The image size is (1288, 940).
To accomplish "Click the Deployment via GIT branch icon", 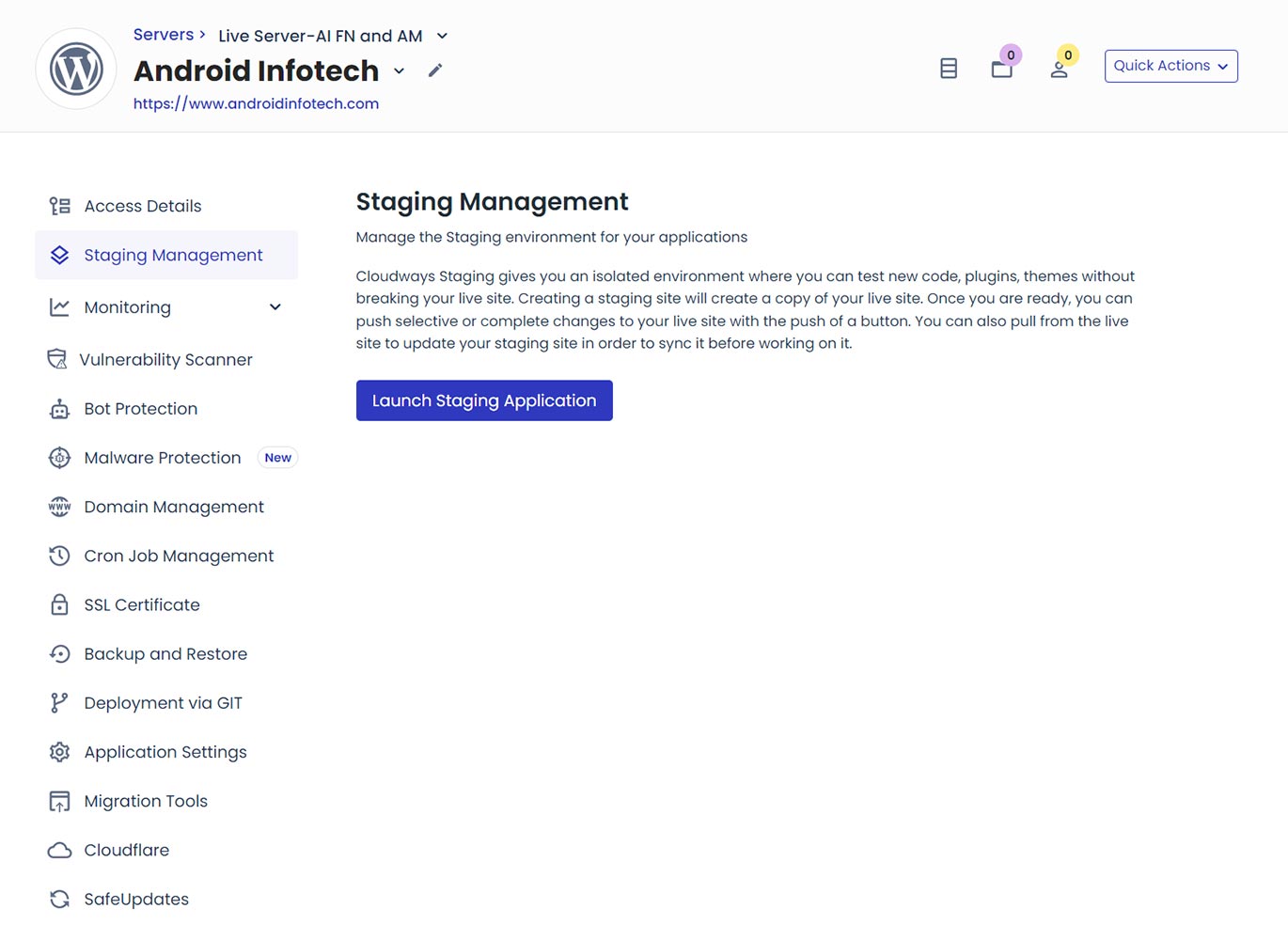I will [59, 702].
